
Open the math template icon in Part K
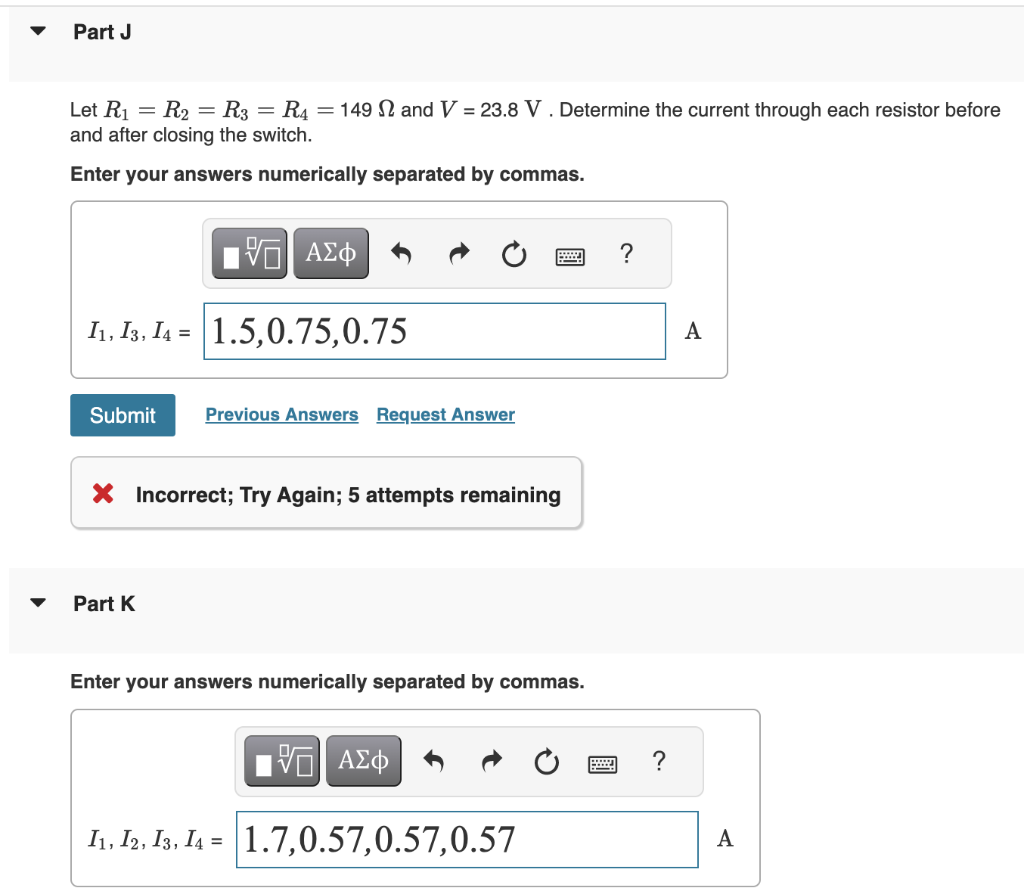281,760
